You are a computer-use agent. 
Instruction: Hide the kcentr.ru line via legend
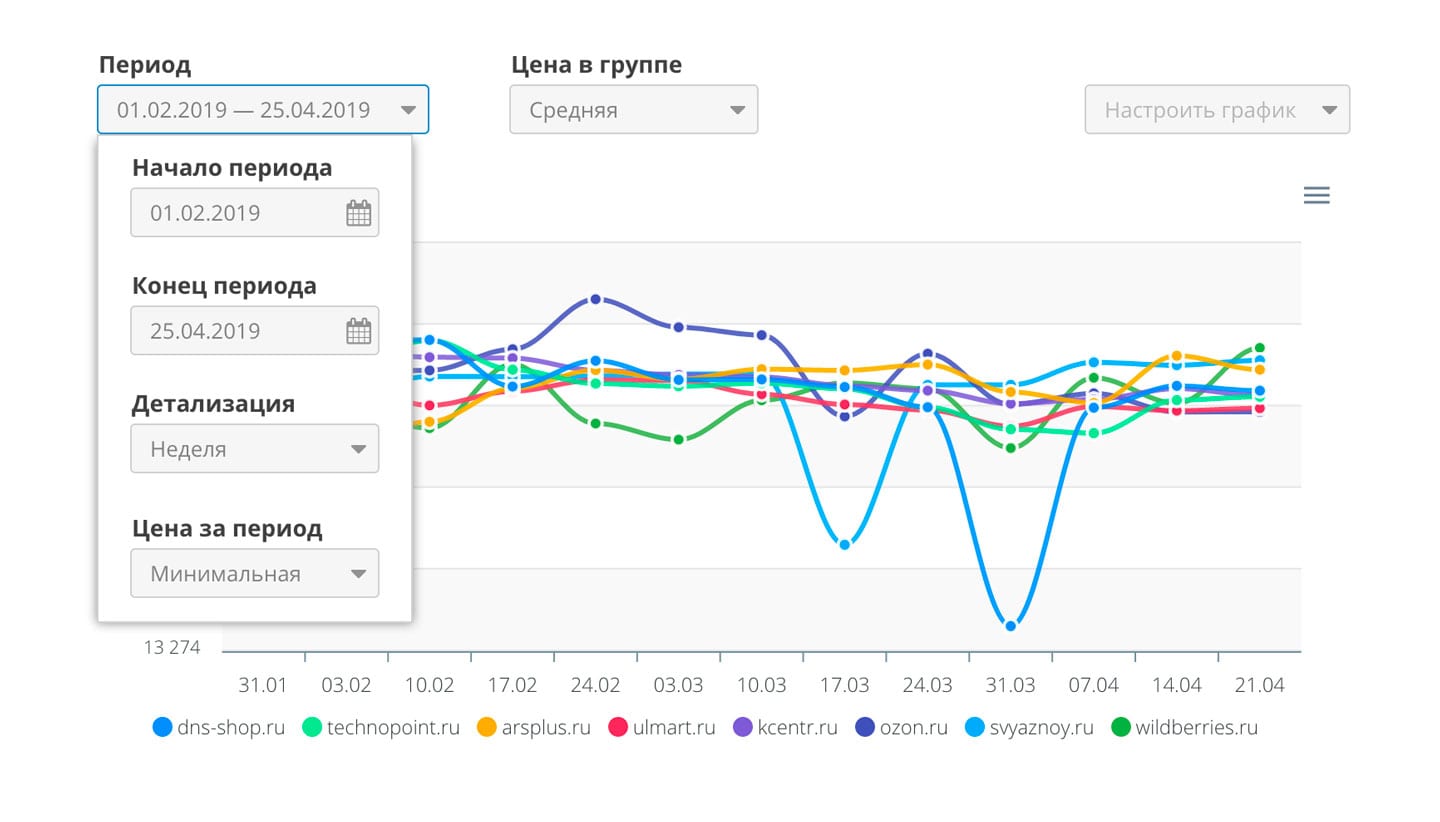pos(785,727)
